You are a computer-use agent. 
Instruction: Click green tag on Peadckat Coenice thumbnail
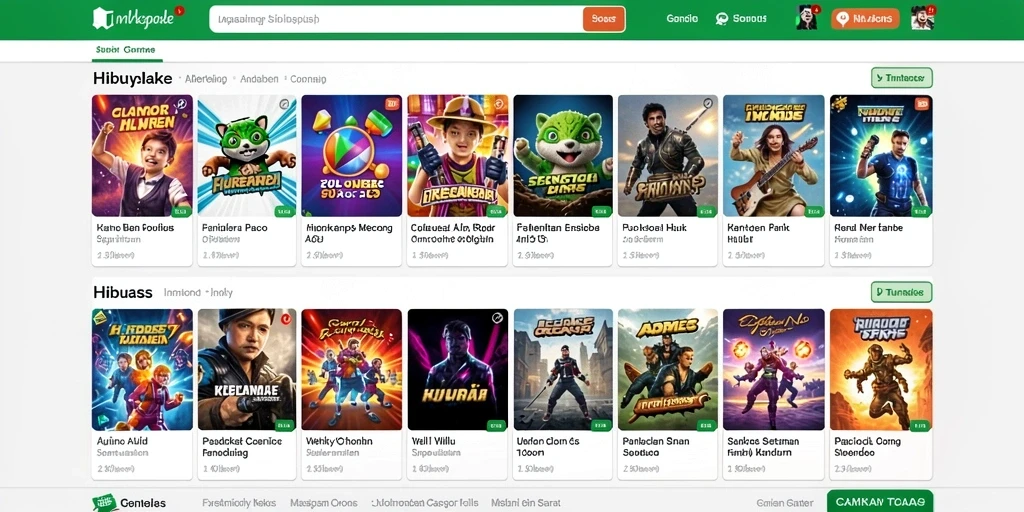pyautogui.click(x=284, y=425)
